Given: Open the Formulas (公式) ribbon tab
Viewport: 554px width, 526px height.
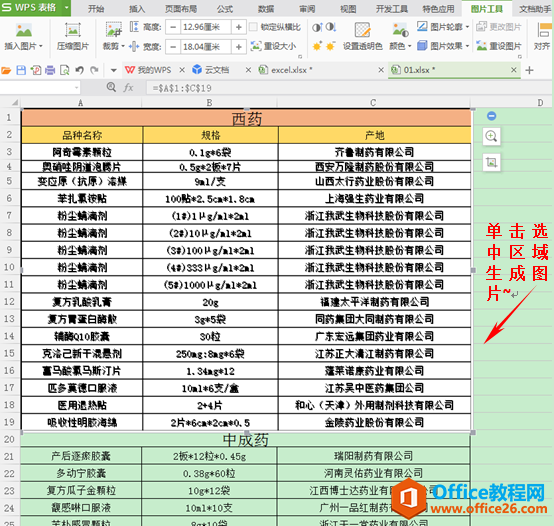Looking at the screenshot, I should [x=225, y=9].
